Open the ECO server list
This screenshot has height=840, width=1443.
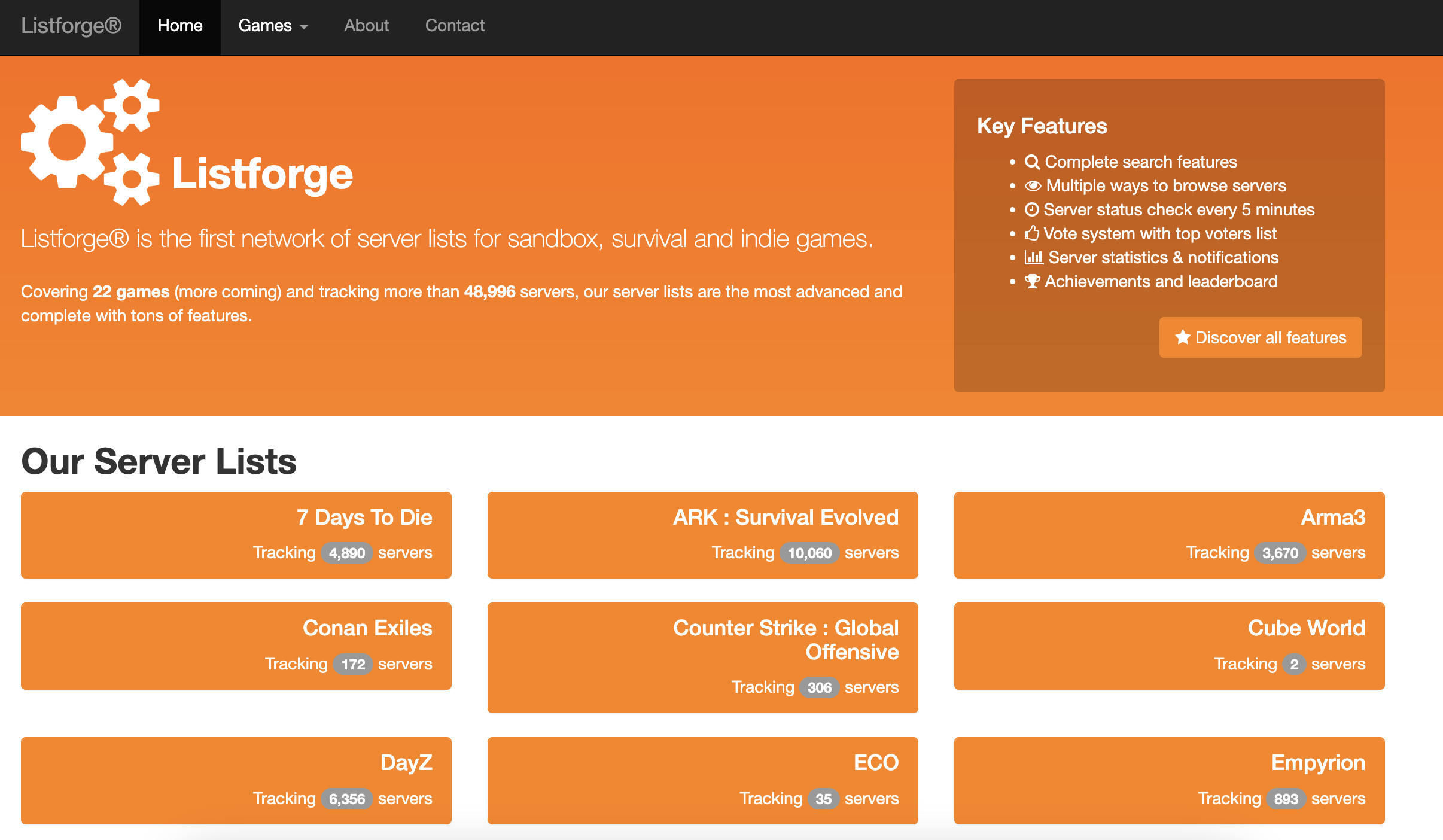tap(703, 781)
